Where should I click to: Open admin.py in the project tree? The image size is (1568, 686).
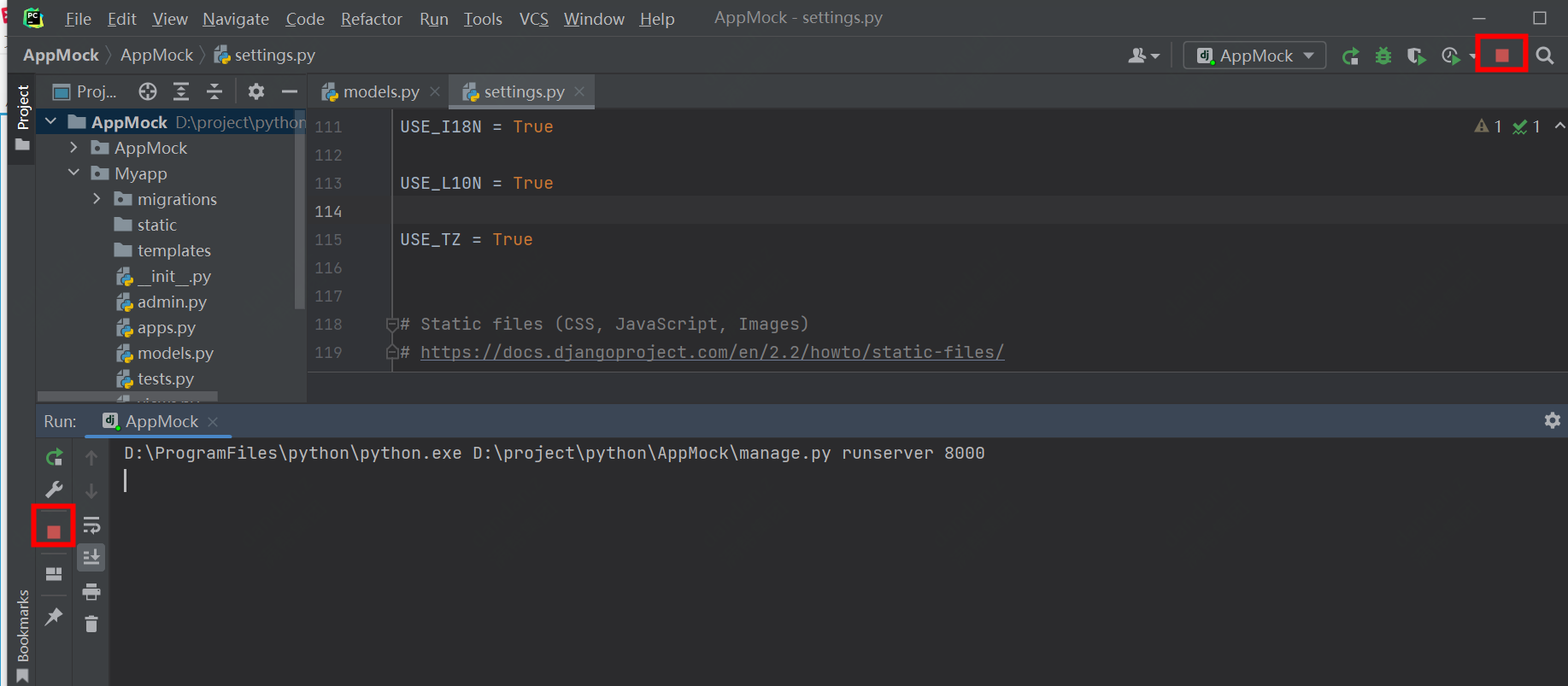(172, 302)
